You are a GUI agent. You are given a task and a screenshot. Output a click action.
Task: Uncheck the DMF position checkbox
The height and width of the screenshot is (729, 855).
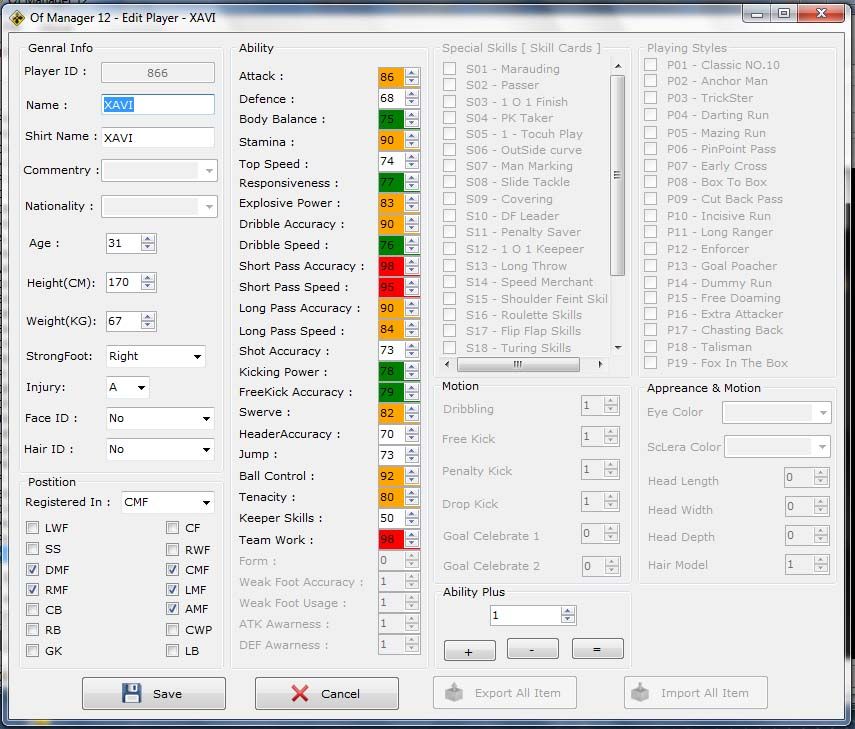click(x=33, y=570)
